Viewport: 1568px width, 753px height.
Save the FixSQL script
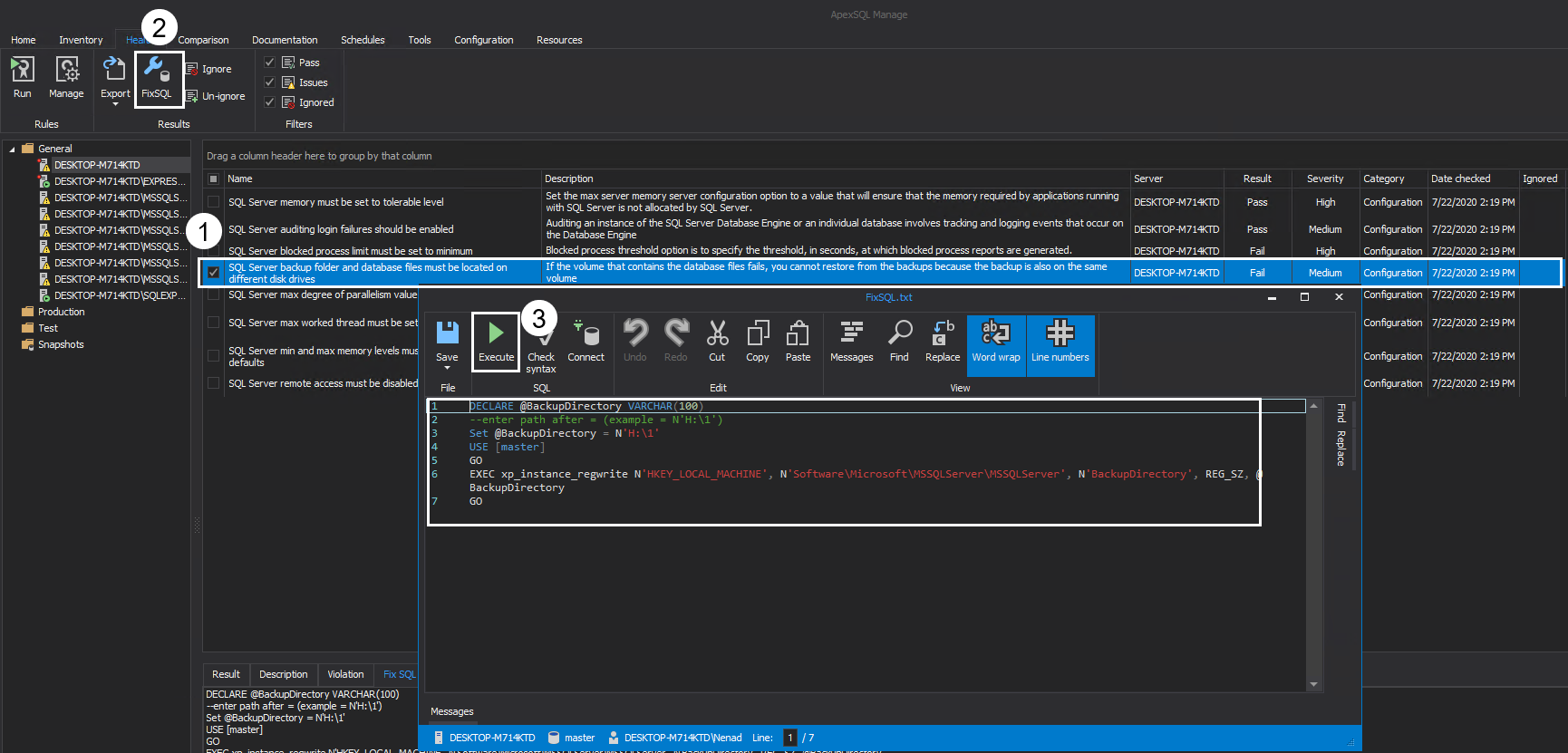[447, 342]
